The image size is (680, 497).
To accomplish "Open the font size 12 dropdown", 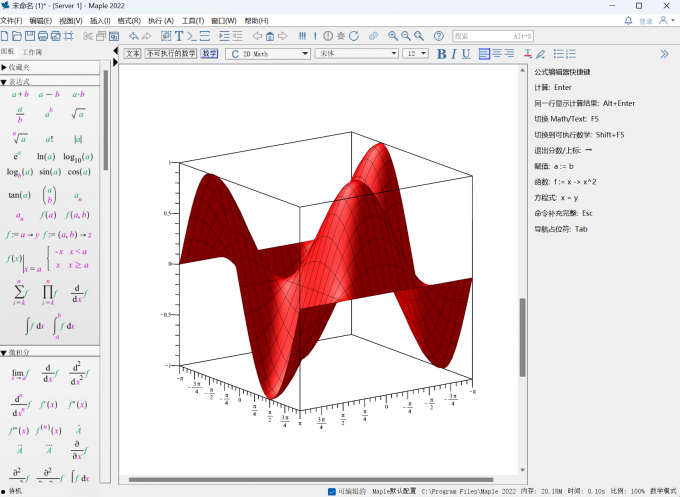I will point(414,54).
